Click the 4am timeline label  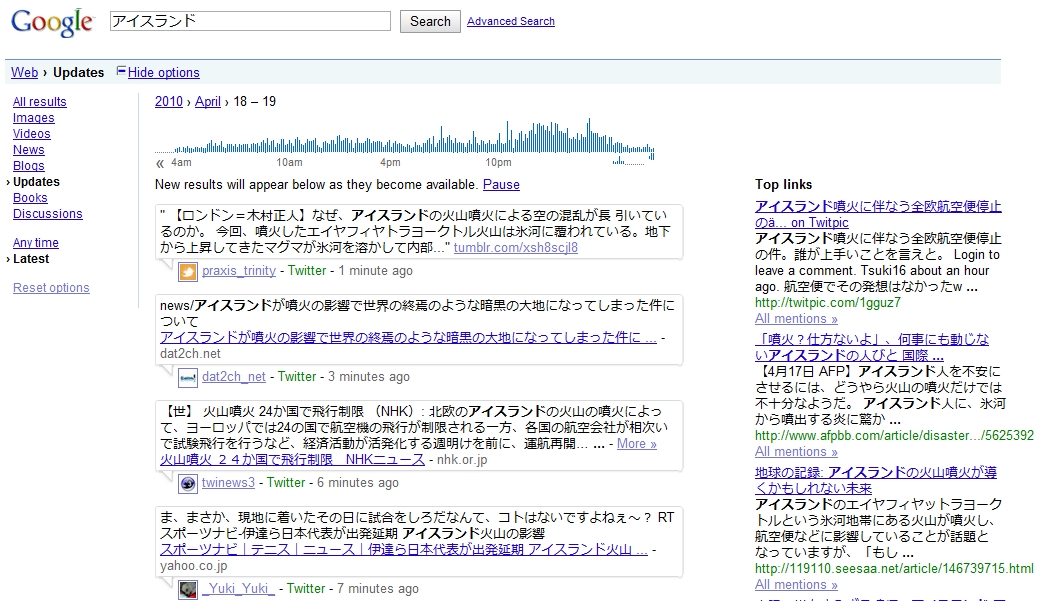coord(181,163)
